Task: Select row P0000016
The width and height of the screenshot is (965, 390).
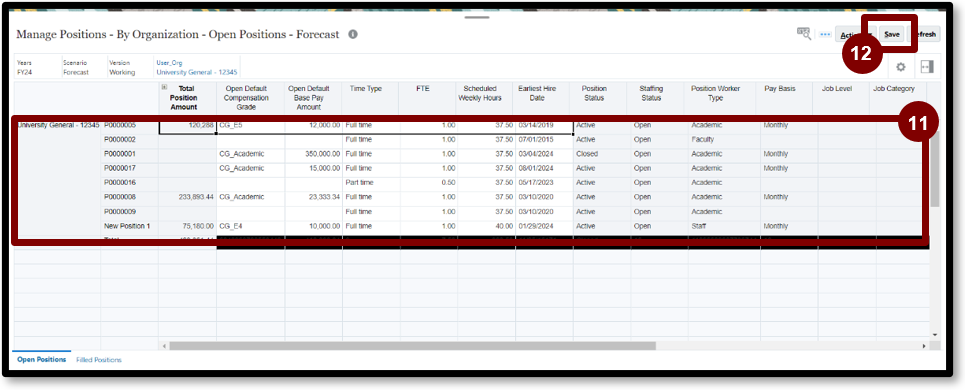Action: click(x=130, y=183)
